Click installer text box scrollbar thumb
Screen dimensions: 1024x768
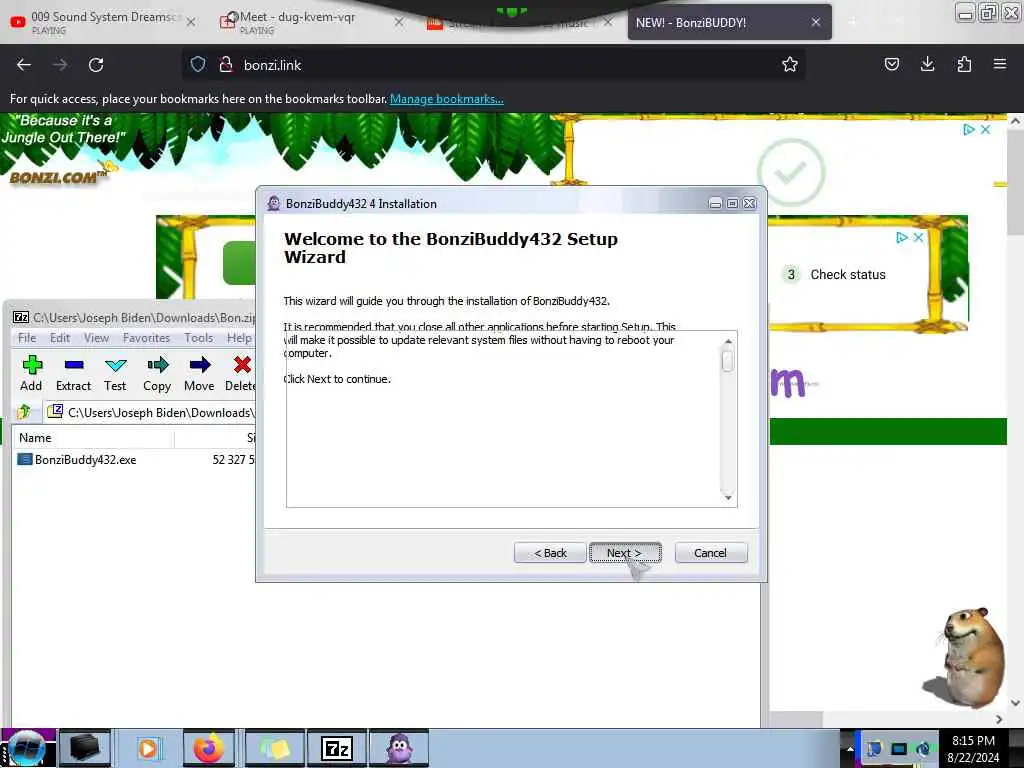tap(728, 360)
